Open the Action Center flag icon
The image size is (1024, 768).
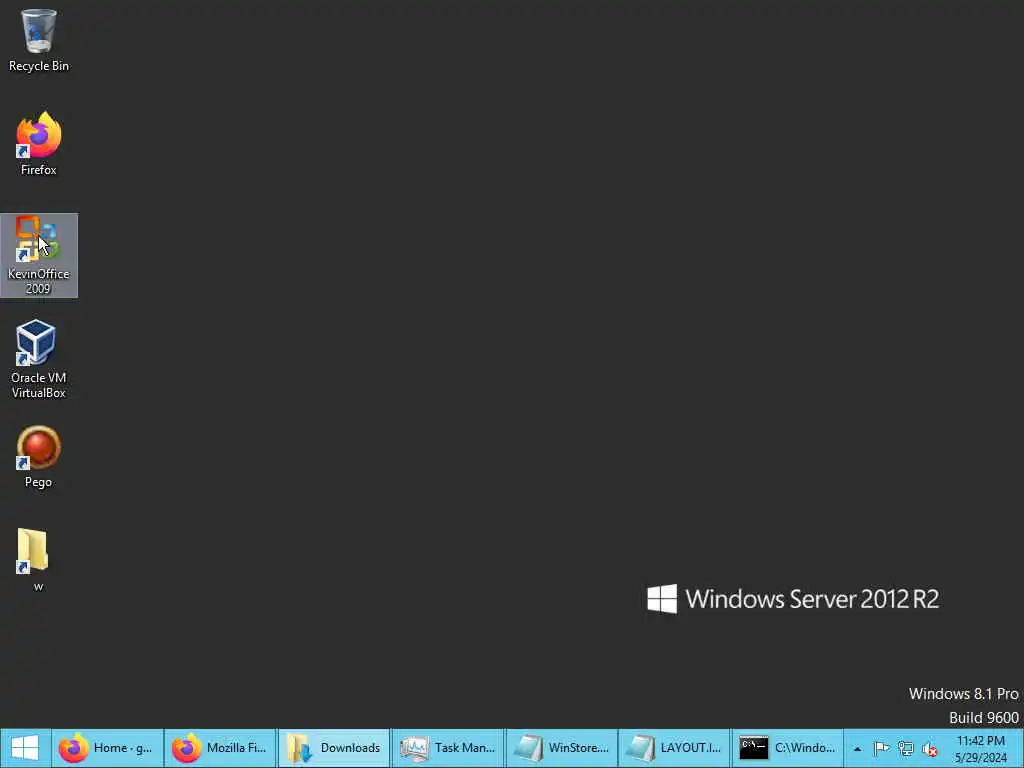pos(881,748)
